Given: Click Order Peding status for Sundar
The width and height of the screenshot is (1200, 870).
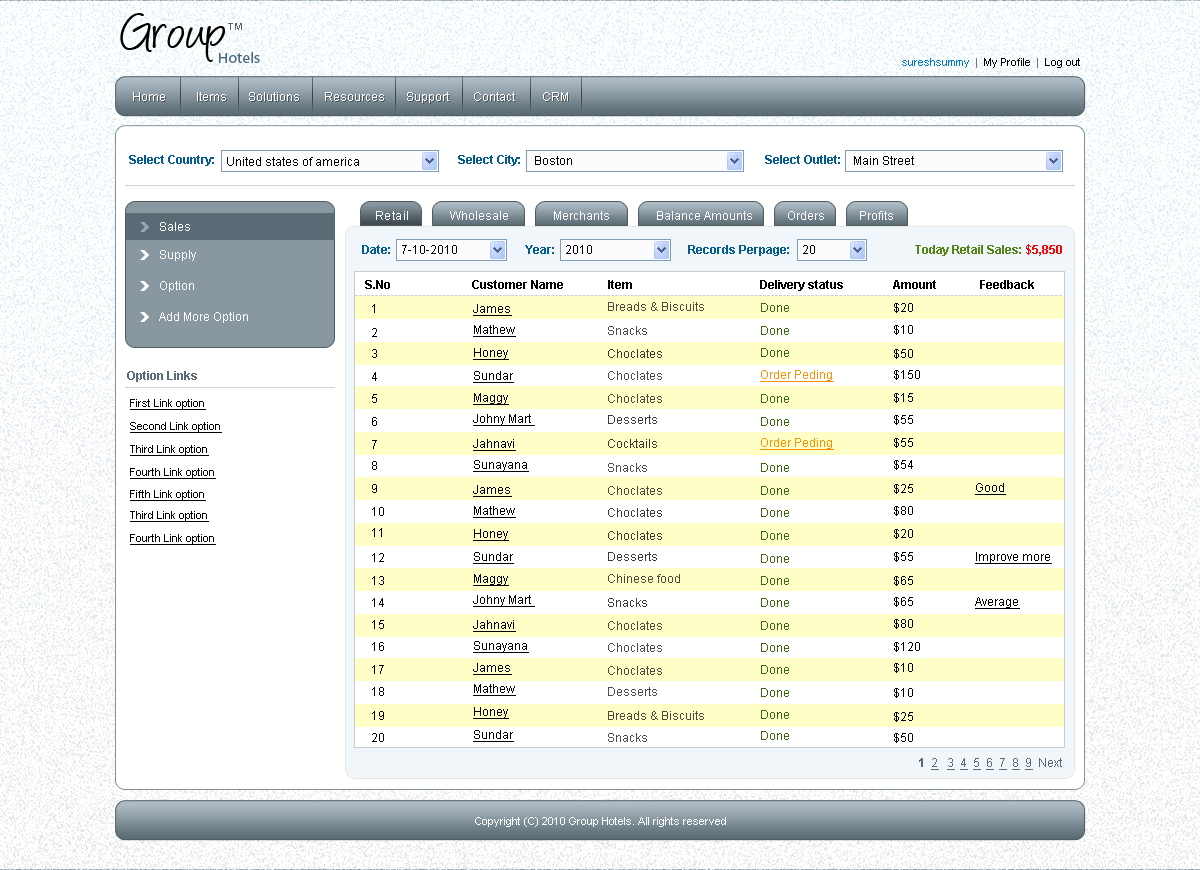Looking at the screenshot, I should [796, 375].
